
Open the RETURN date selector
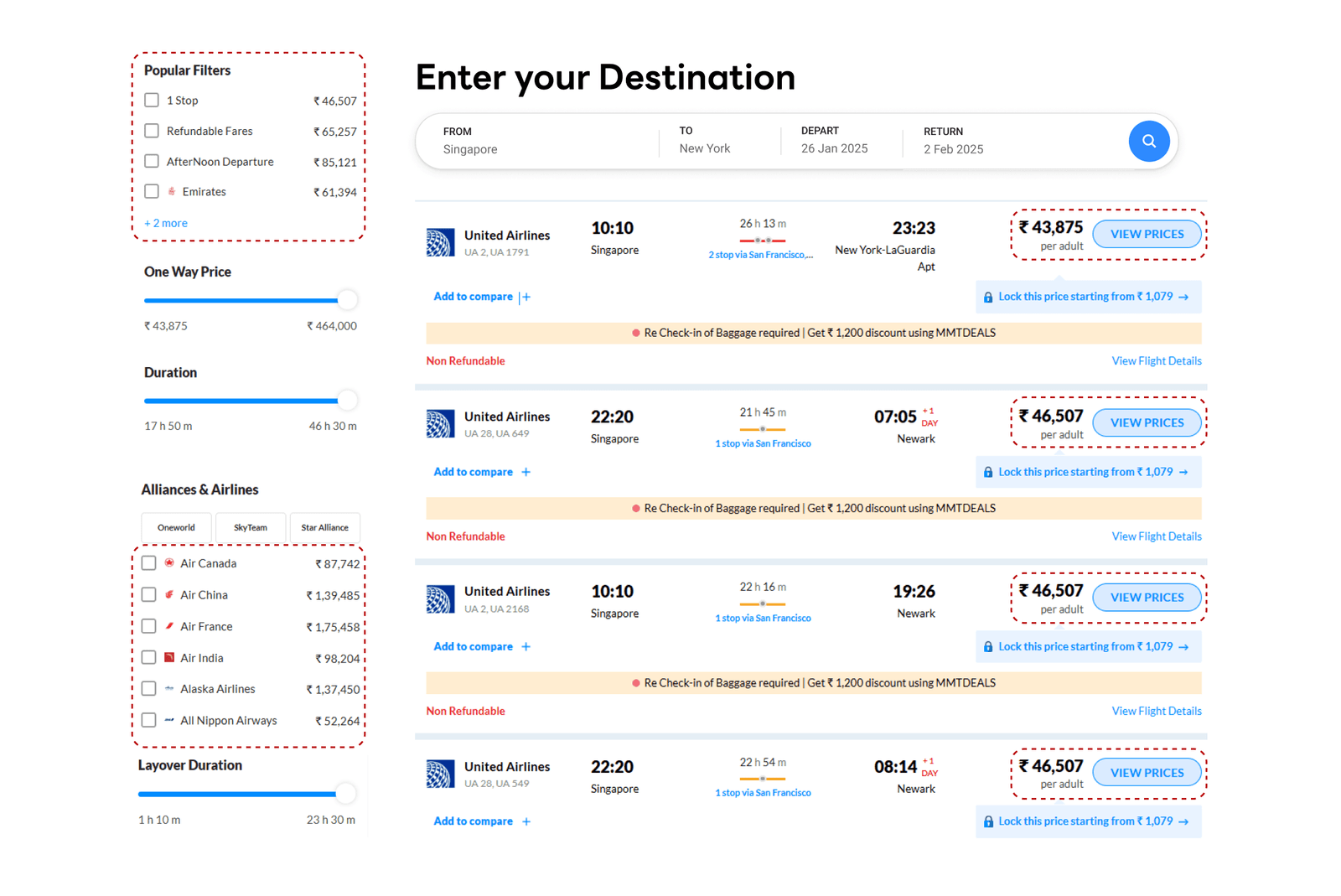[x=954, y=148]
